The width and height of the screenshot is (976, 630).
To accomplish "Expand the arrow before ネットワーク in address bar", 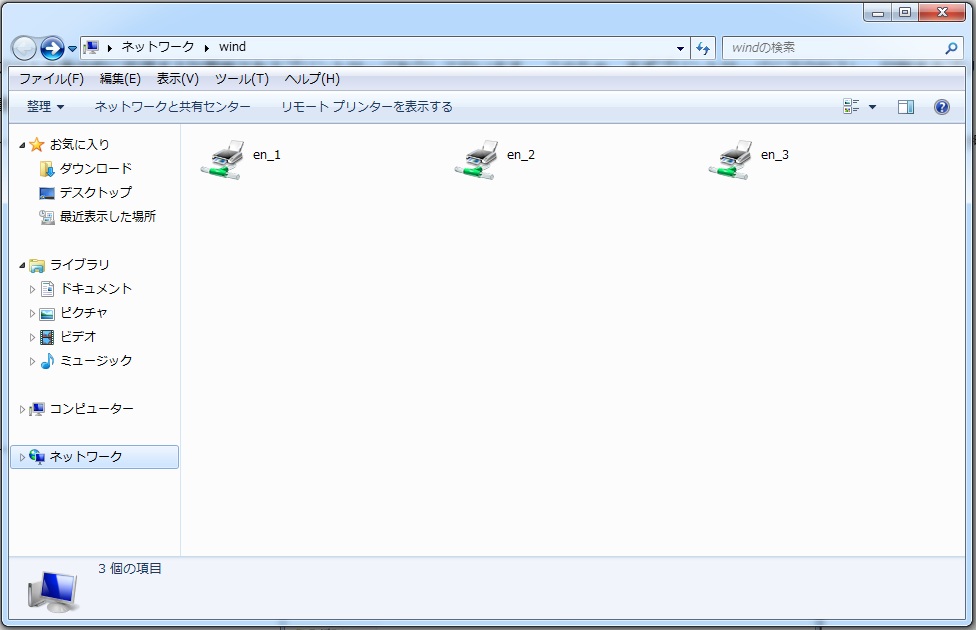I will (x=110, y=48).
